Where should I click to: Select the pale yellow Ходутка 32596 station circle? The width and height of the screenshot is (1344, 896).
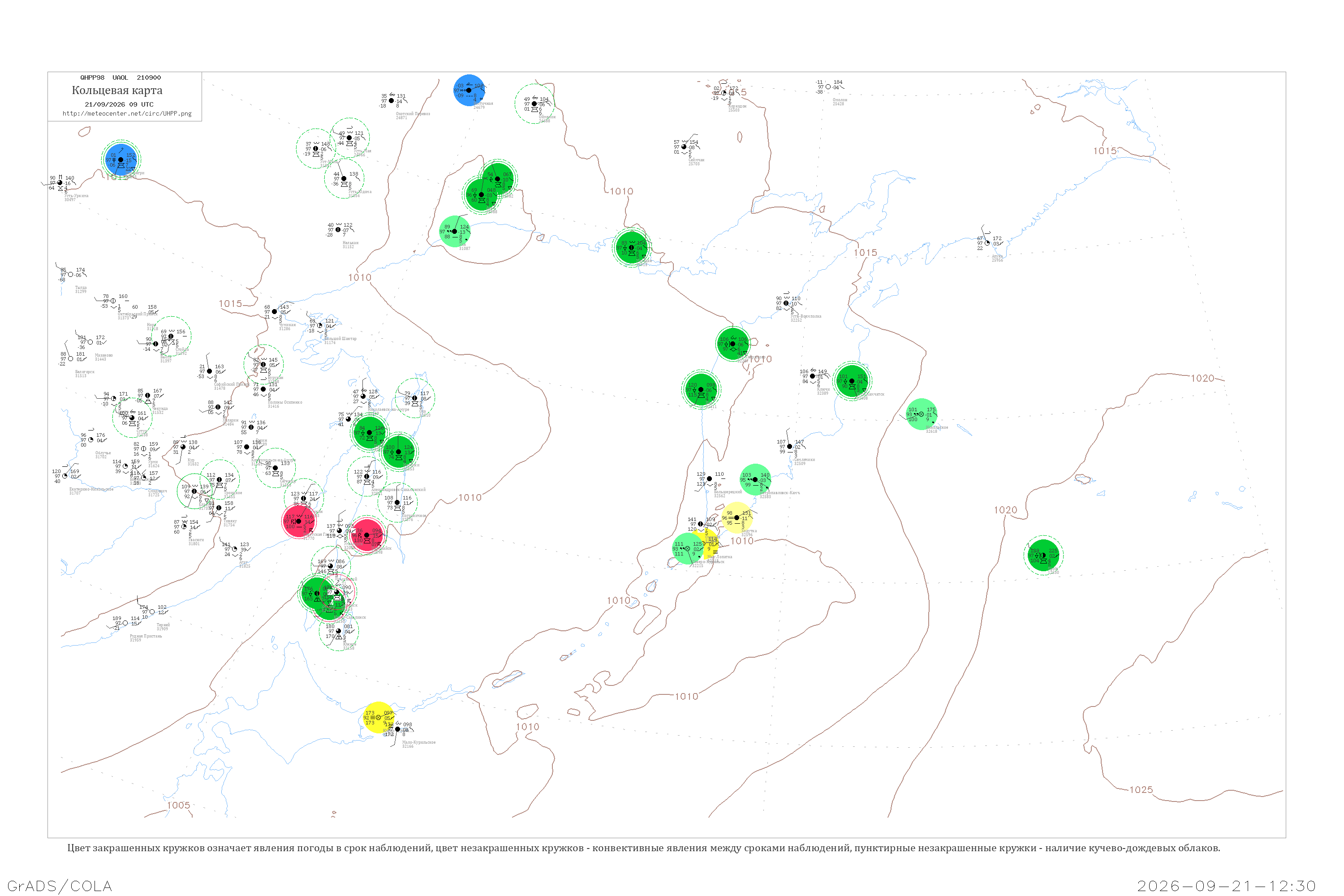pos(737,518)
